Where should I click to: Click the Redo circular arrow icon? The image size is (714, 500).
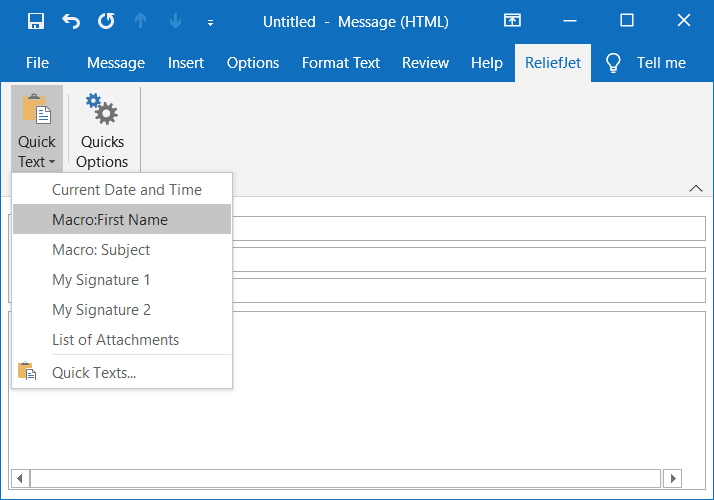coord(106,21)
